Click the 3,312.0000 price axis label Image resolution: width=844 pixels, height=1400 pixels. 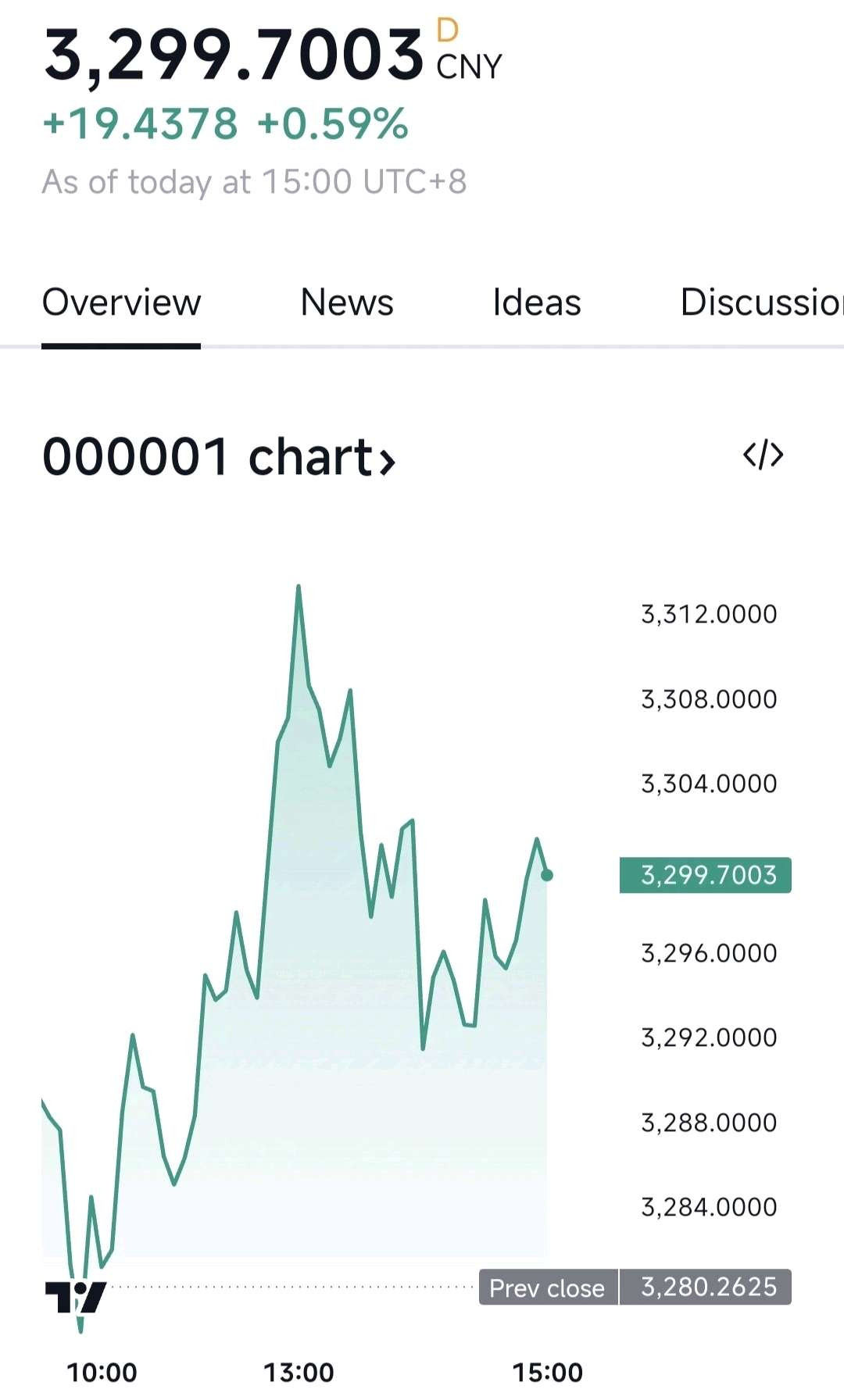[x=709, y=614]
